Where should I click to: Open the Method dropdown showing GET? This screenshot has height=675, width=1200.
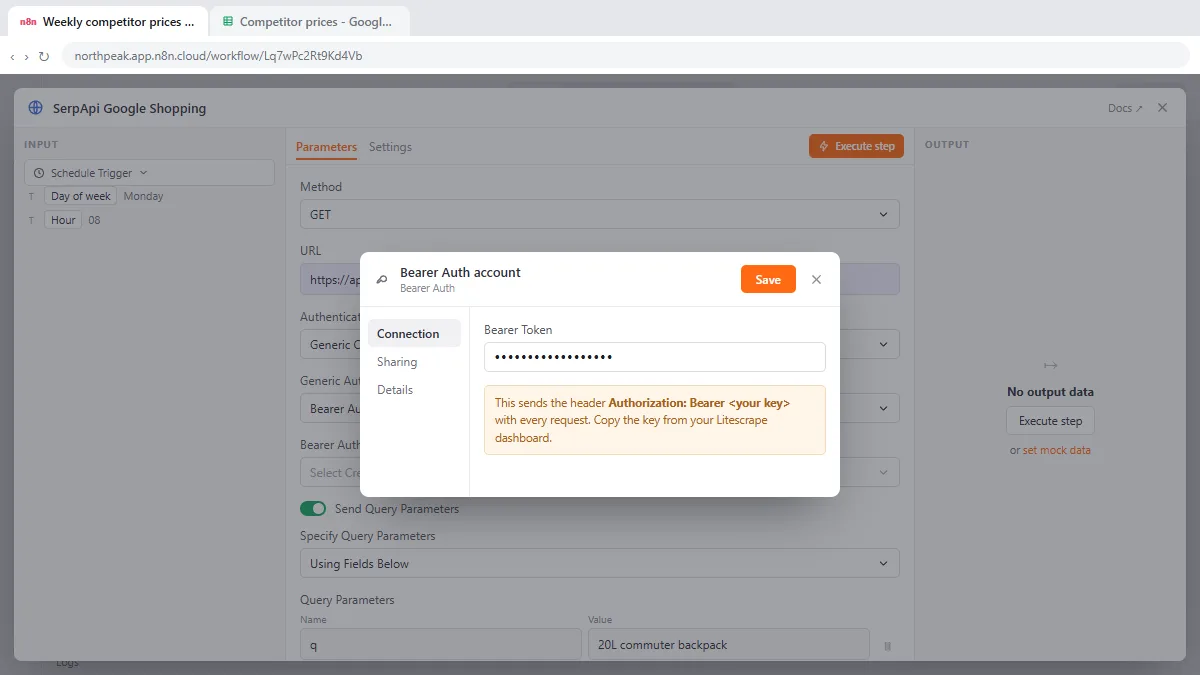click(x=600, y=214)
